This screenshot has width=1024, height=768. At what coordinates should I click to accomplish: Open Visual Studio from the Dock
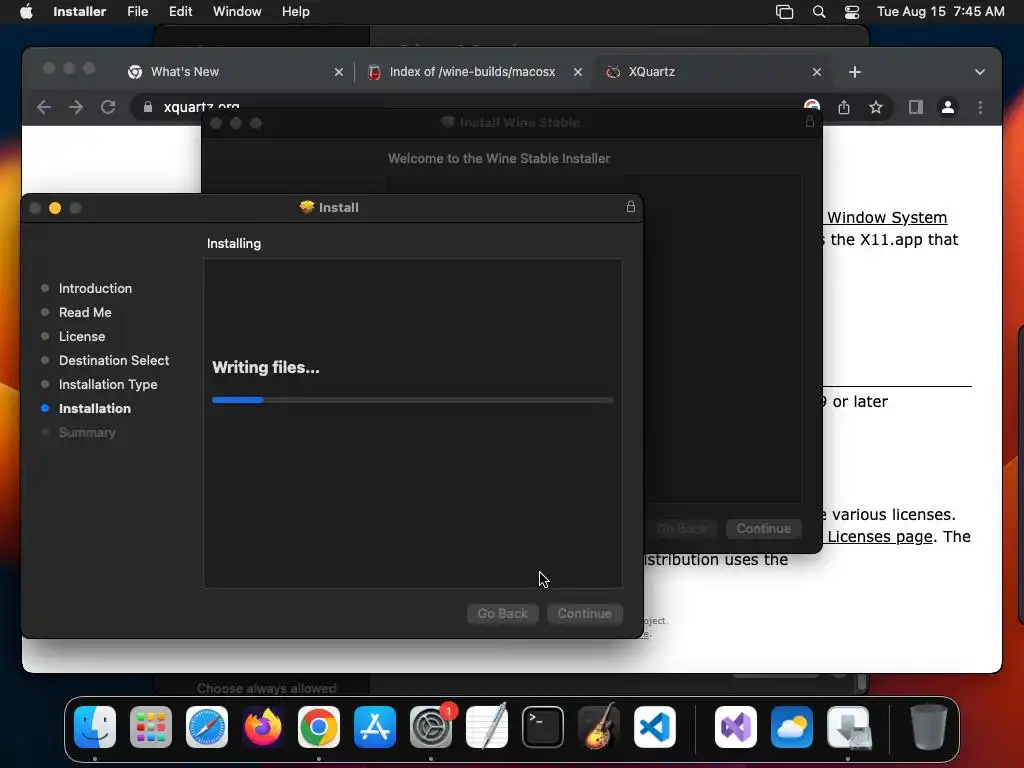pos(736,727)
